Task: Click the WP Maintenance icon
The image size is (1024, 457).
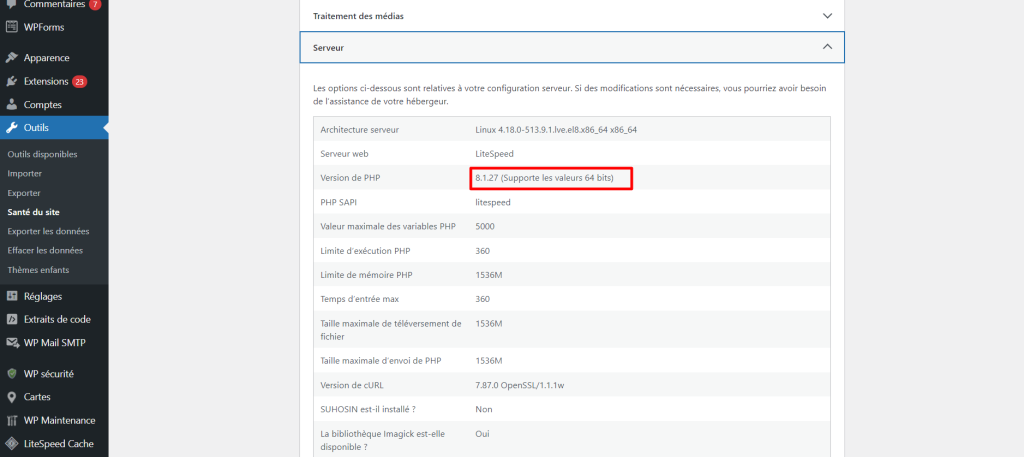Action: (x=11, y=420)
